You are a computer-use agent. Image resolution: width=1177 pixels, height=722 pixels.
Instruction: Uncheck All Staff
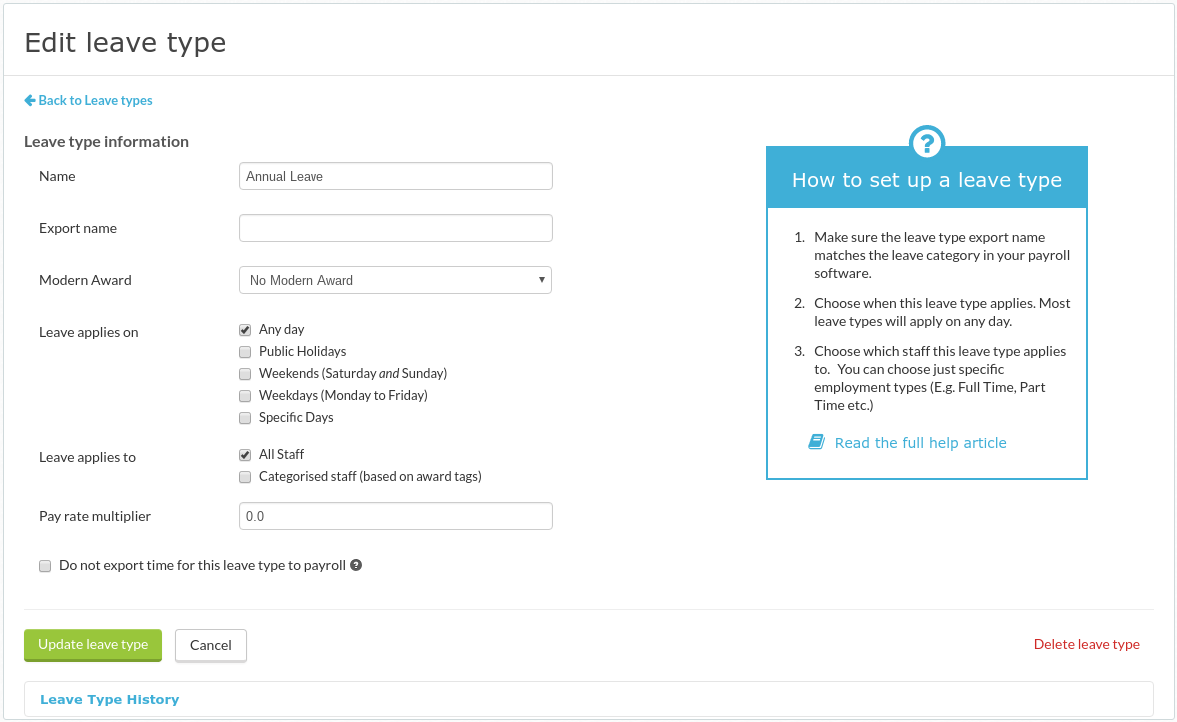[x=245, y=454]
